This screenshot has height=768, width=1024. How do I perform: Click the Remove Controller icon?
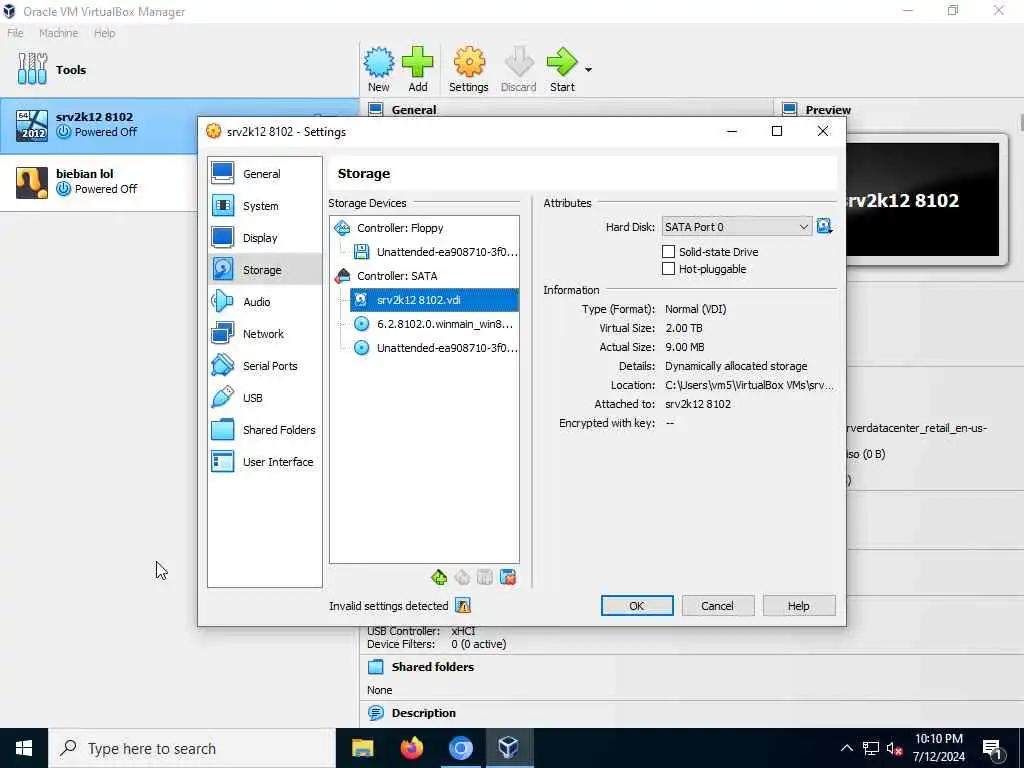click(x=462, y=577)
